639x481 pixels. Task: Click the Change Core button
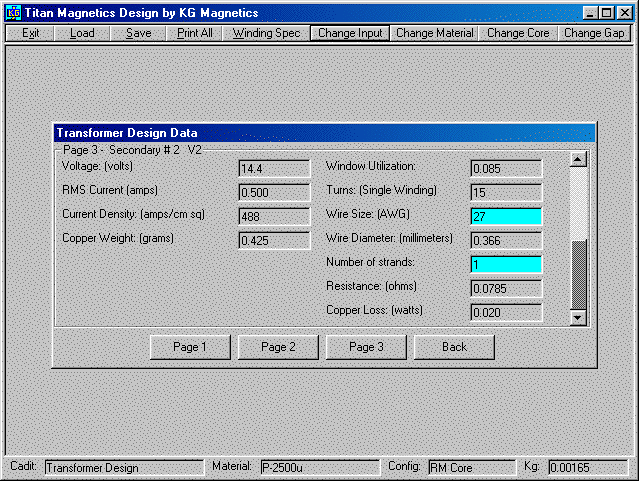point(518,33)
